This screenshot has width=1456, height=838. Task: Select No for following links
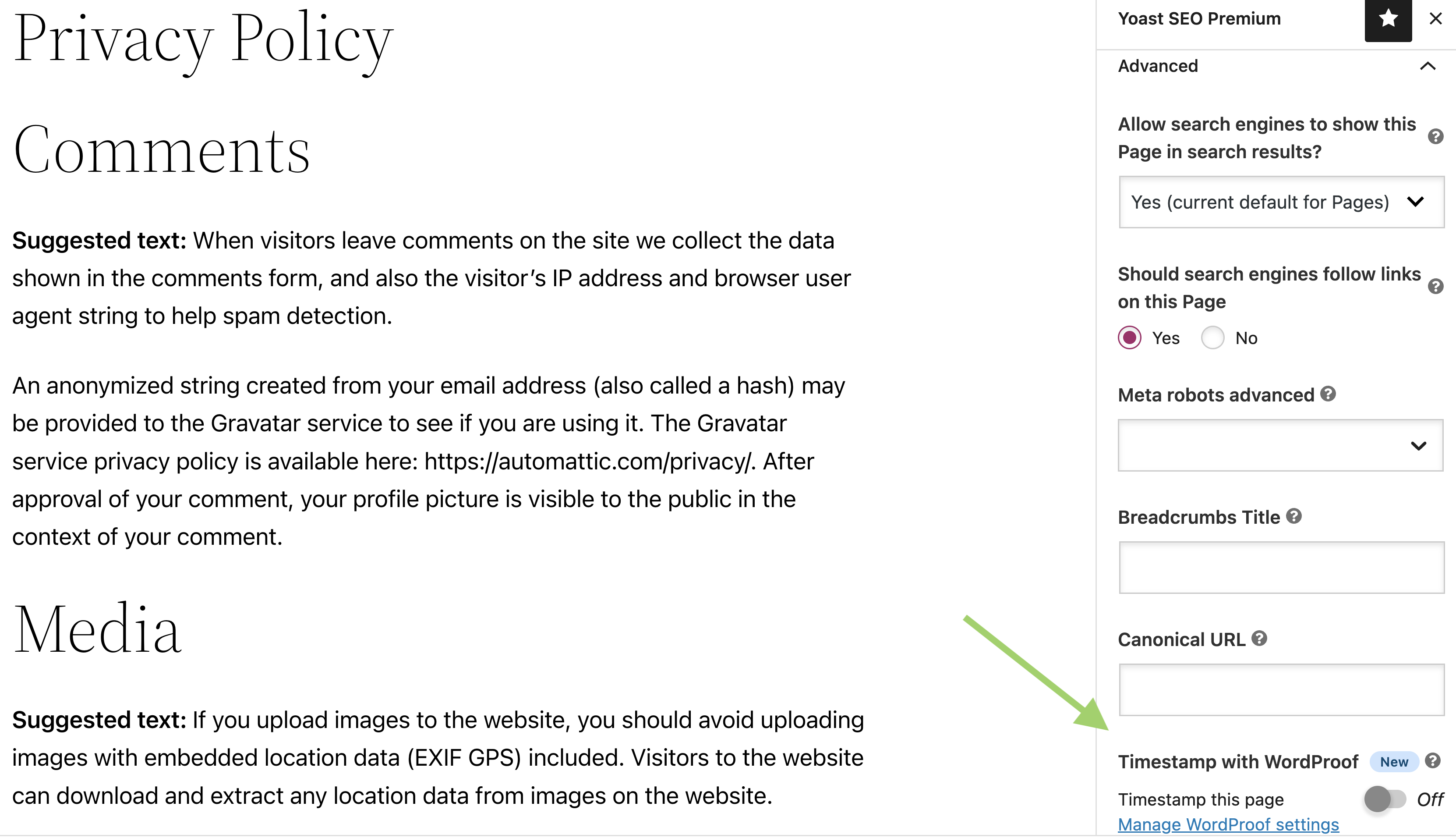click(1213, 338)
